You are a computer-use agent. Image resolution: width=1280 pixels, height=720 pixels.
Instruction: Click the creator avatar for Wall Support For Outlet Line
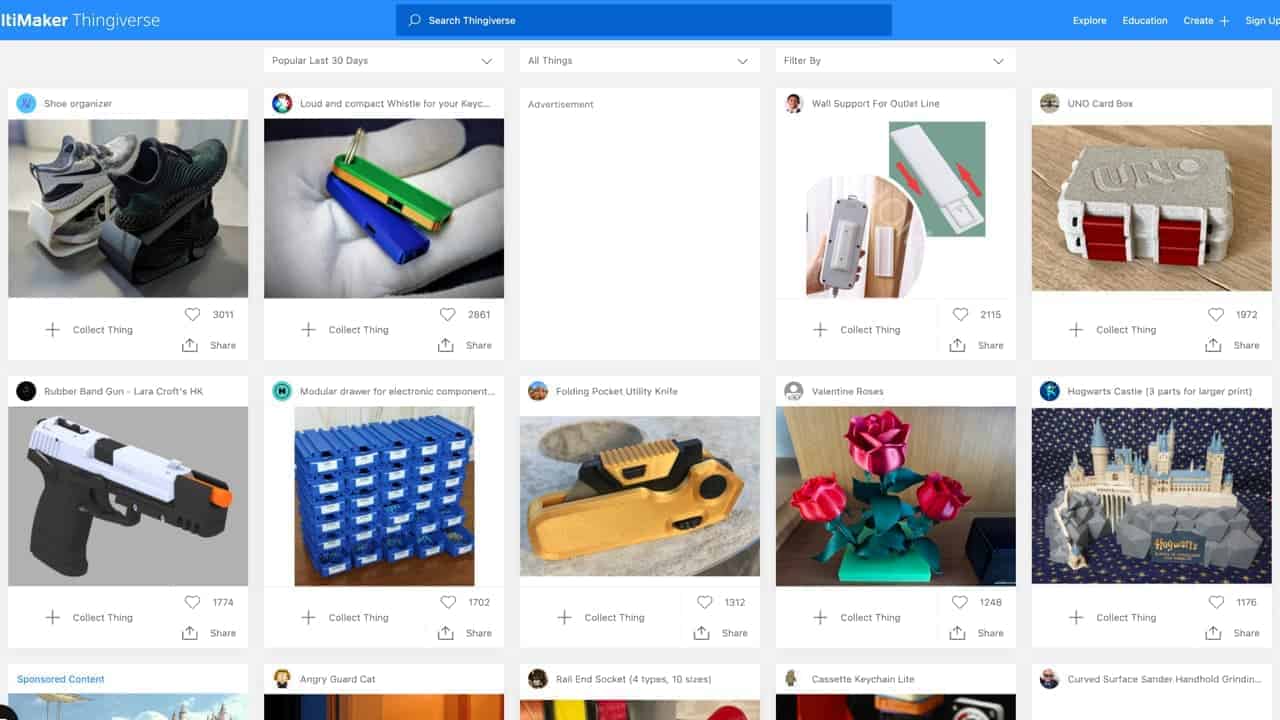coord(793,103)
